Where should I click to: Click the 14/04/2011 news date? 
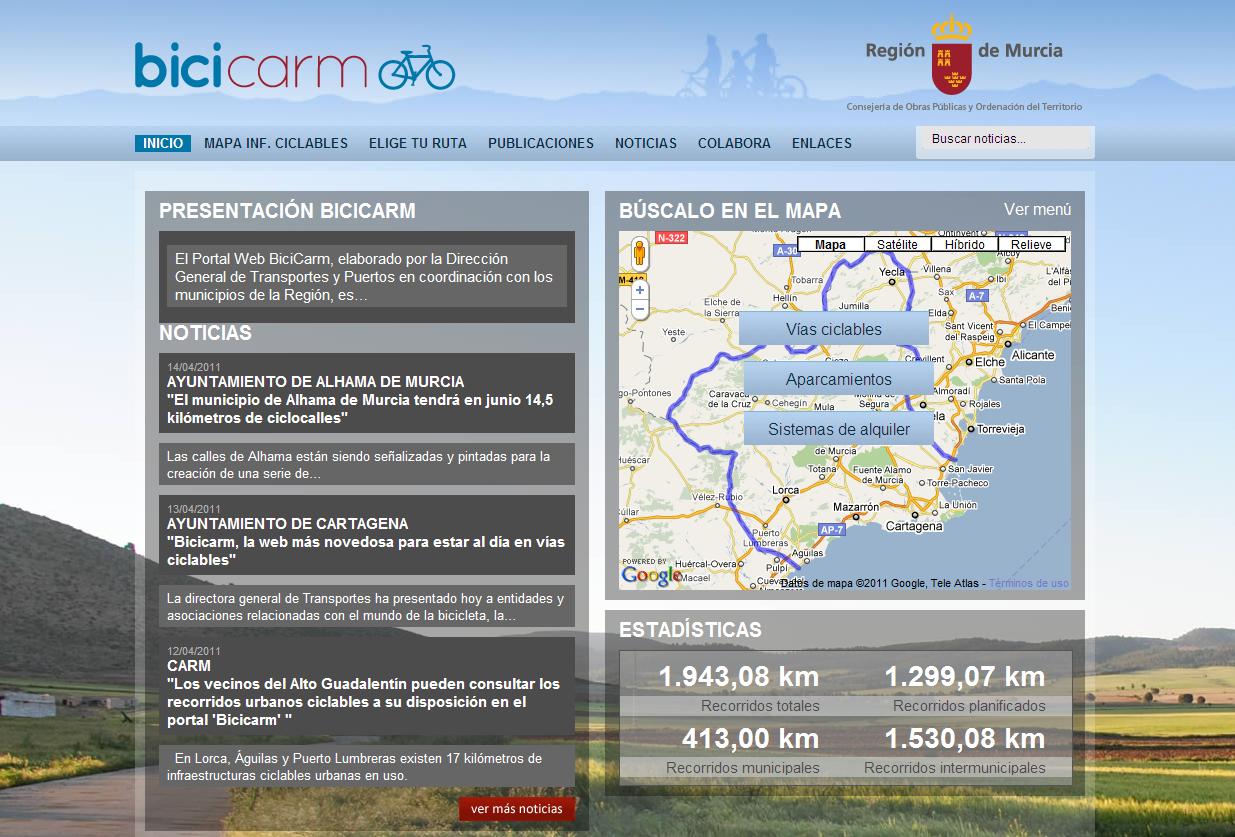(x=192, y=367)
